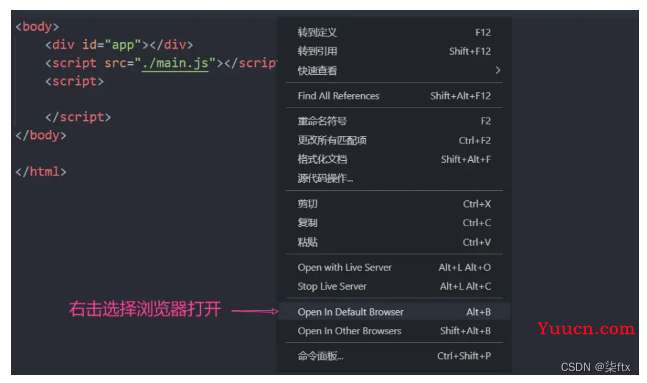
Task: Click 粘贴 menu item
Action: click(394, 242)
